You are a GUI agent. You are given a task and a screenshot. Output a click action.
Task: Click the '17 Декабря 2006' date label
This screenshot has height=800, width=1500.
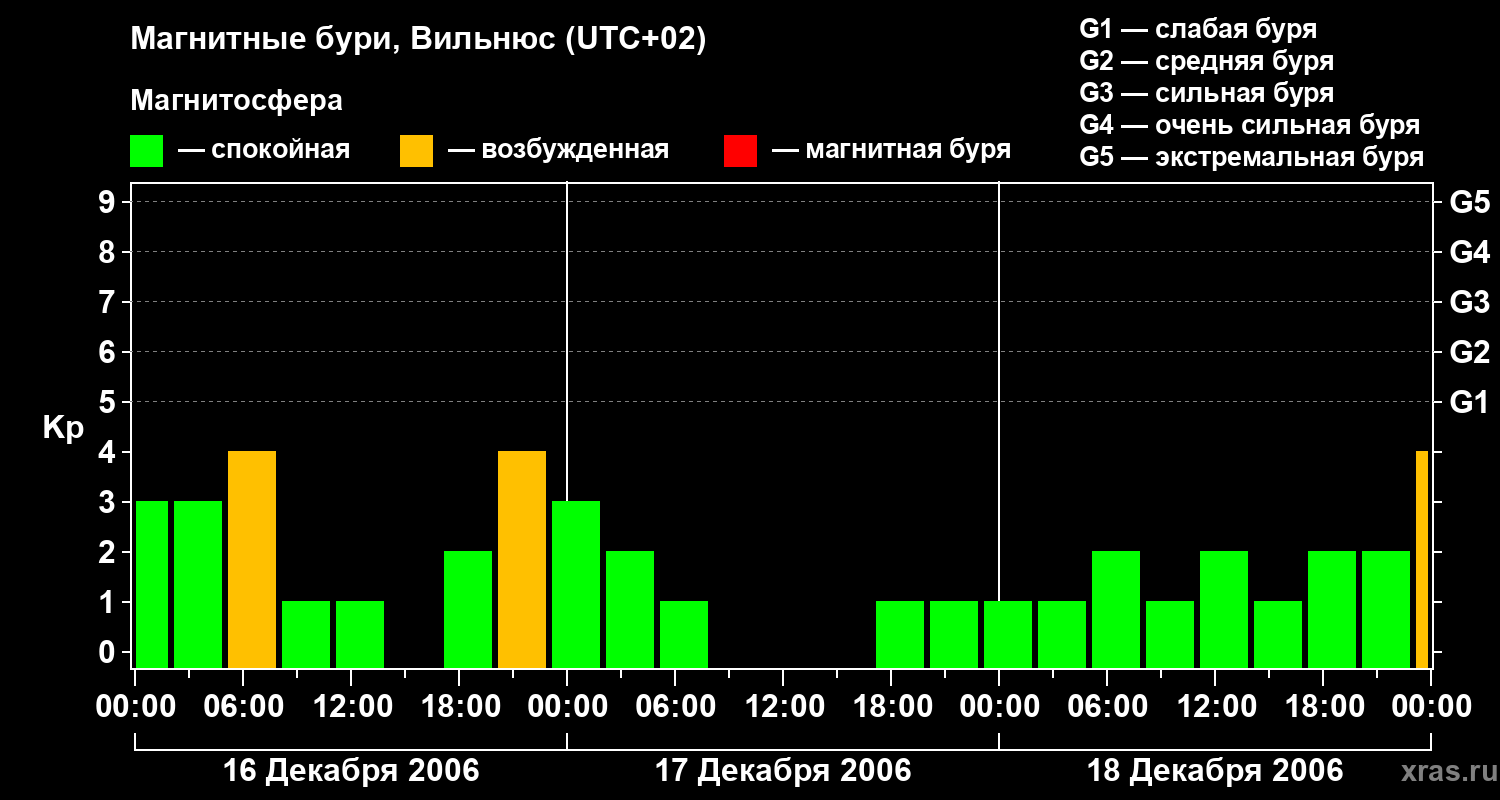(783, 771)
